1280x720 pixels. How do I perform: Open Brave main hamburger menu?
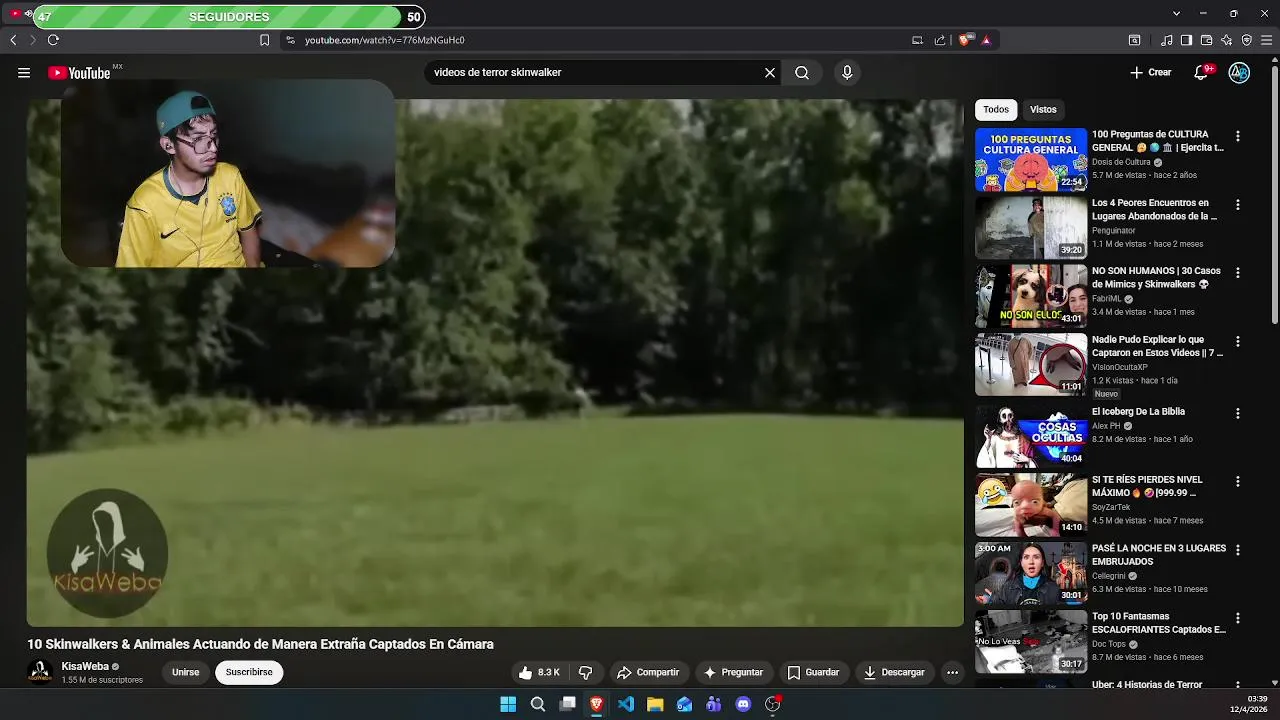(x=1267, y=40)
